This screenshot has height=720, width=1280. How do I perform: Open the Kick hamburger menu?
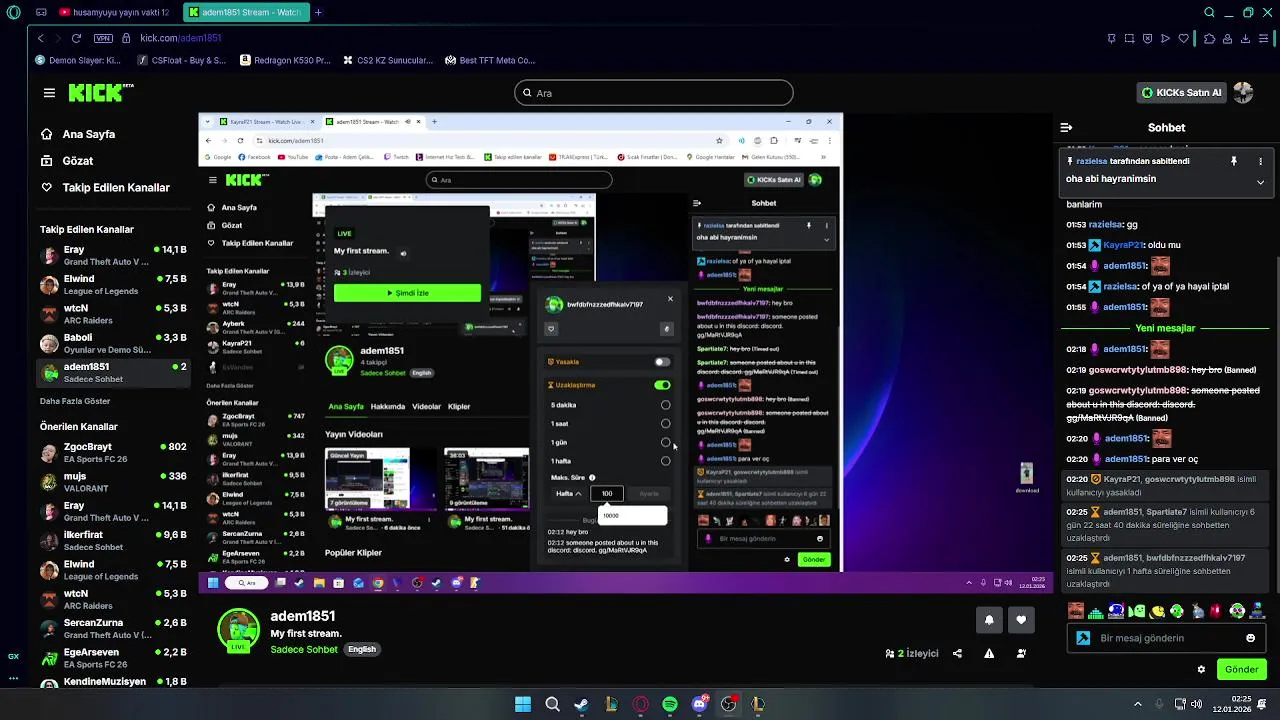(49, 93)
